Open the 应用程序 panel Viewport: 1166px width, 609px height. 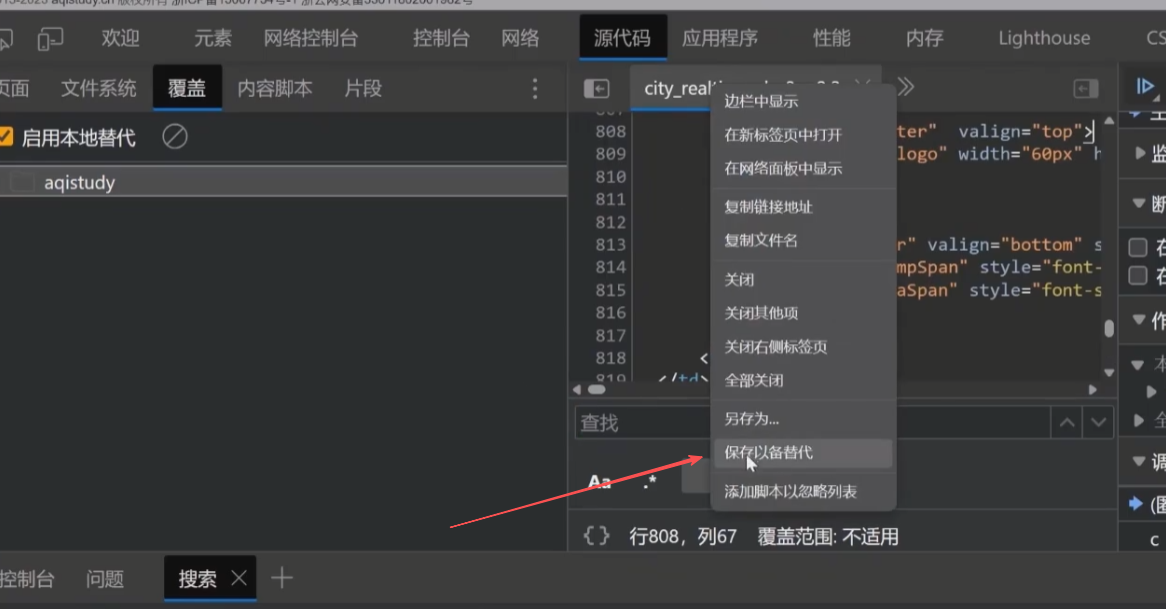coord(720,38)
